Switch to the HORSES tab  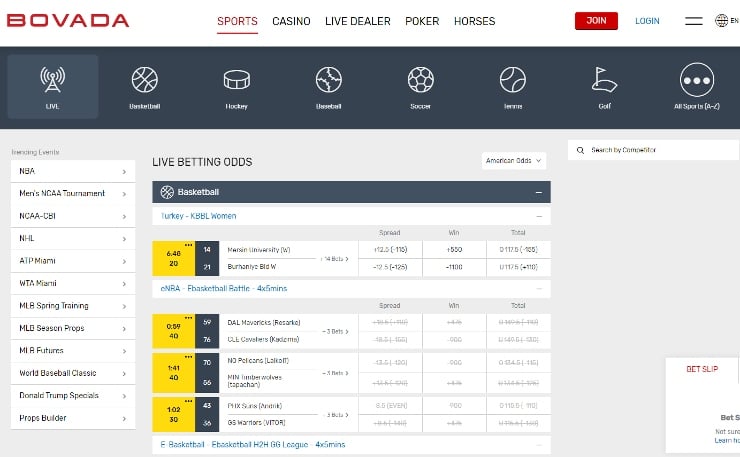coord(474,21)
